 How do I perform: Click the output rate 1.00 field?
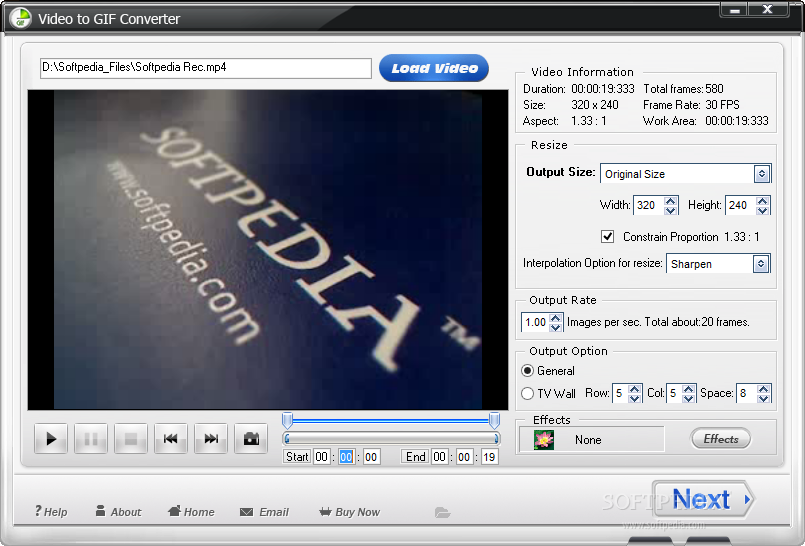(x=535, y=322)
